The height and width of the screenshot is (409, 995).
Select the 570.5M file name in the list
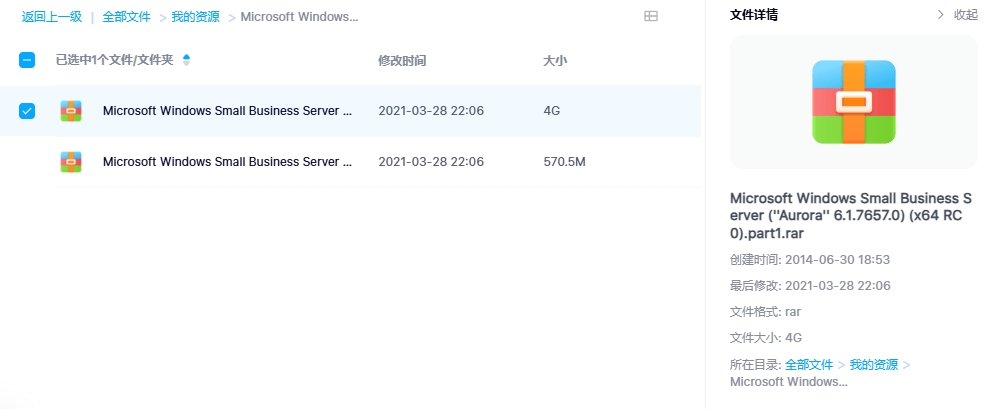[x=227, y=162]
